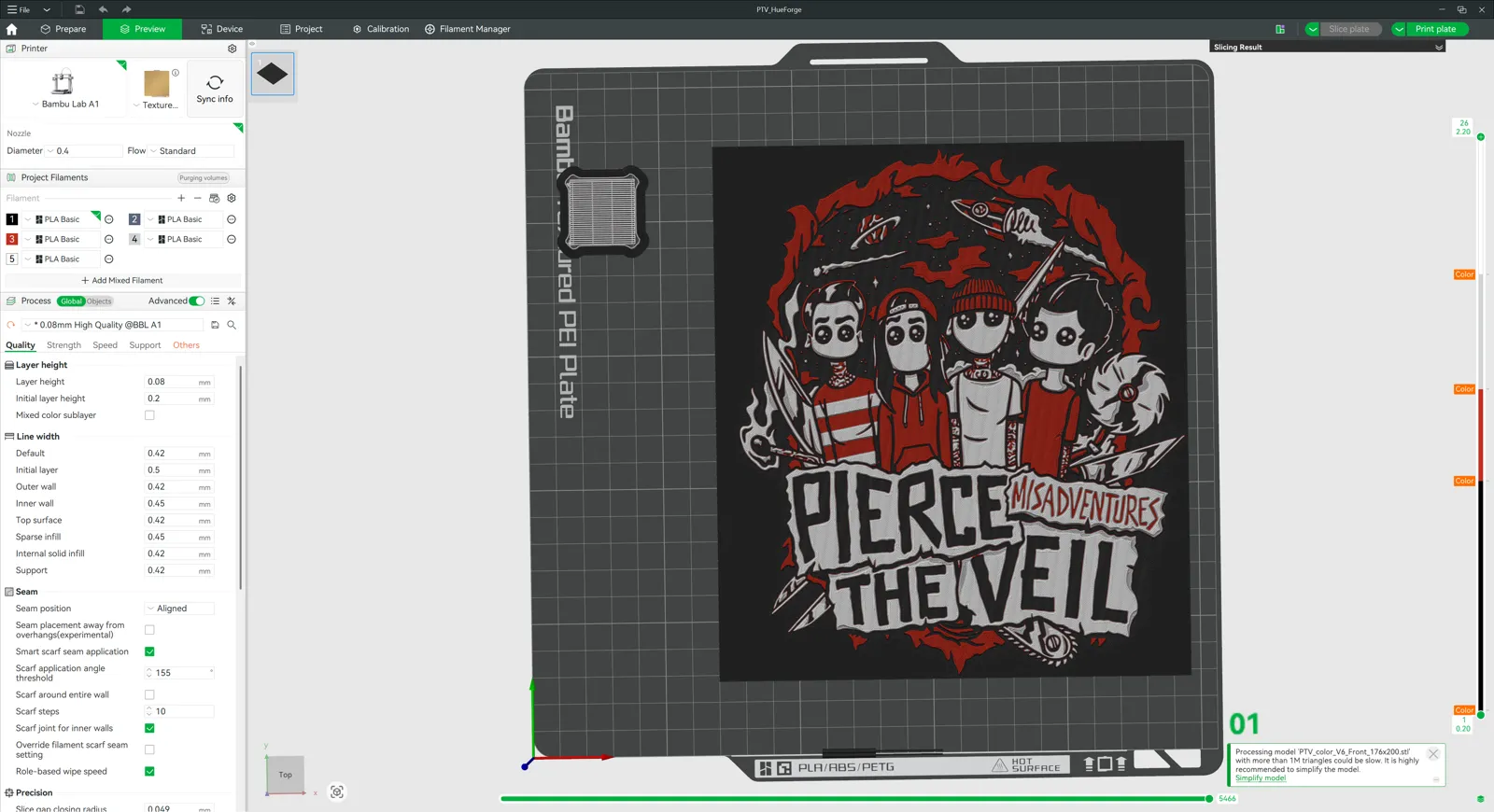Search process settings with the magnifier icon
Image resolution: width=1494 pixels, height=812 pixels.
(x=232, y=325)
